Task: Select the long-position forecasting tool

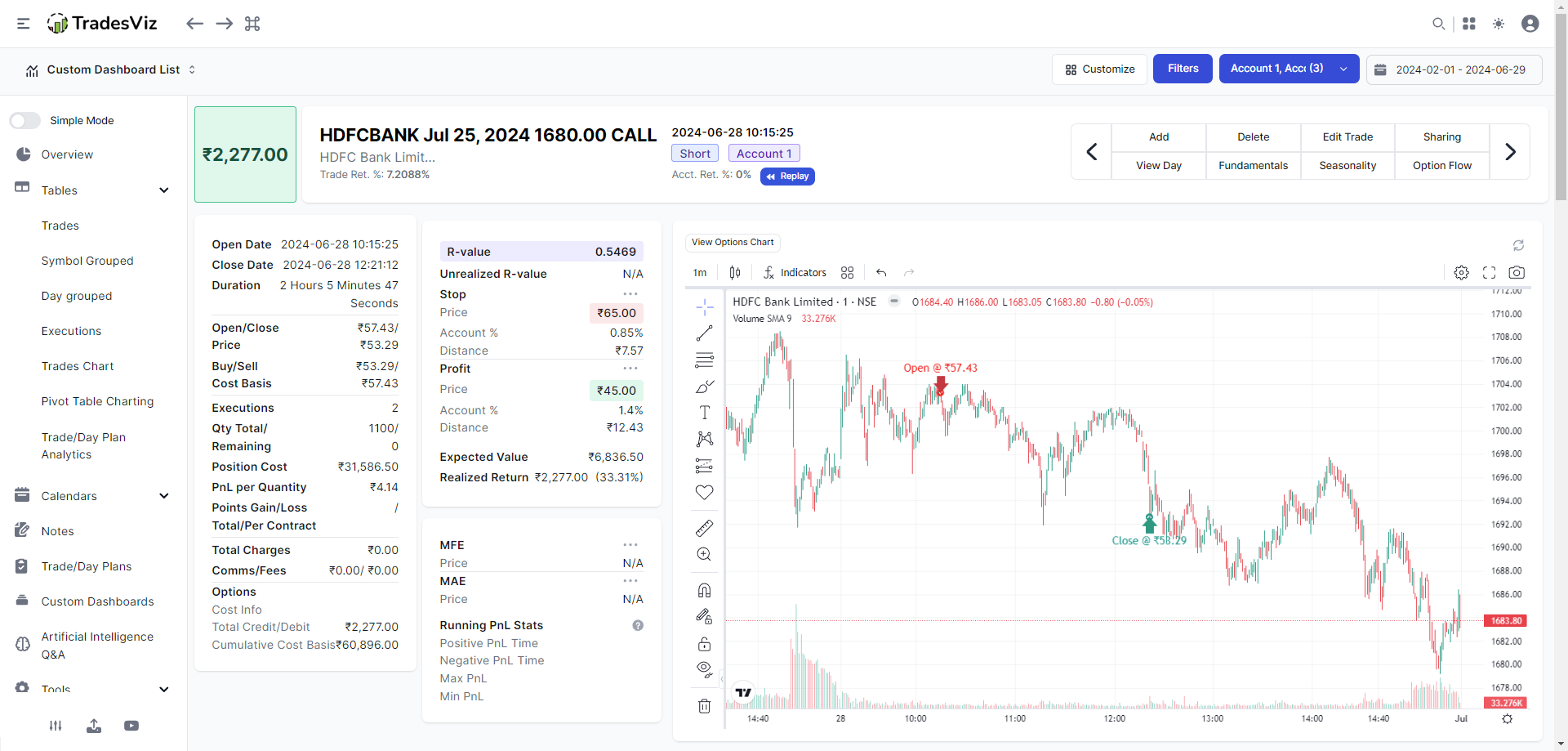Action: (x=705, y=466)
